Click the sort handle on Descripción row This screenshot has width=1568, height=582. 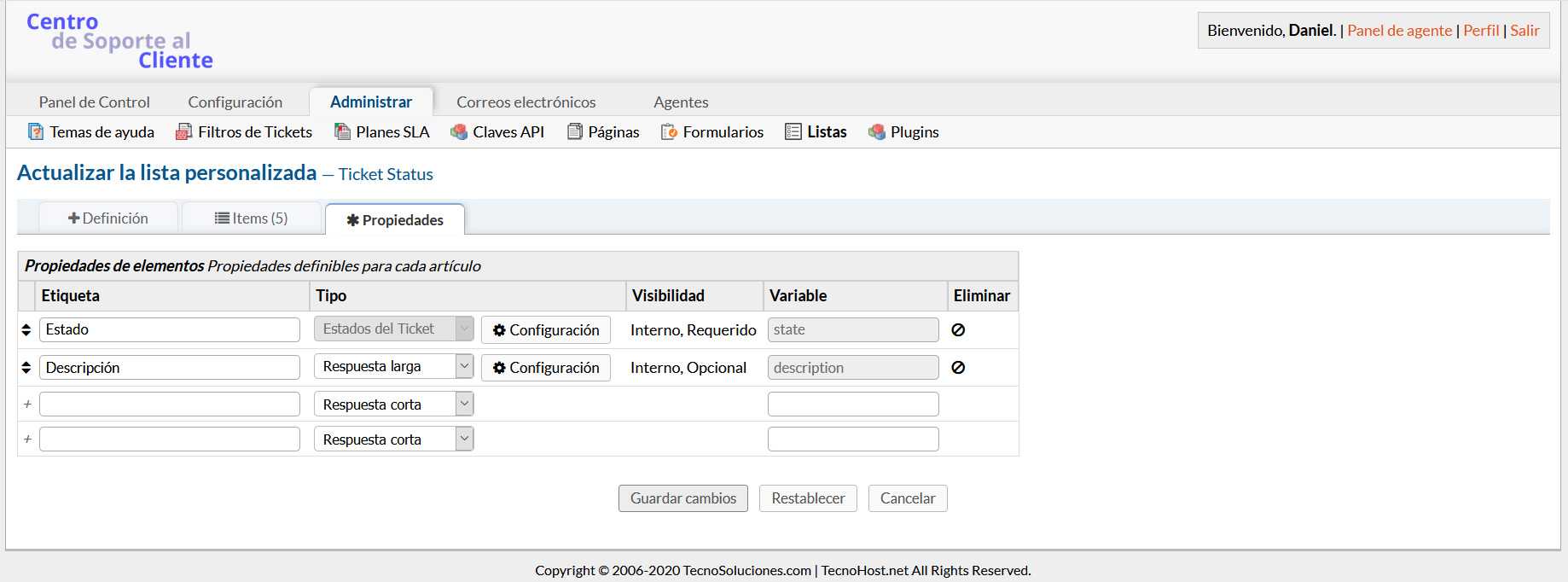[26, 368]
